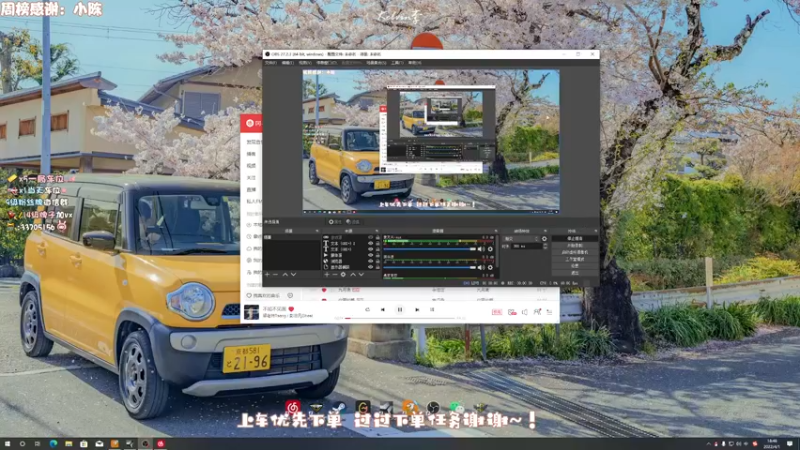
Task: Open source settings gear below sources list
Action: point(343,274)
